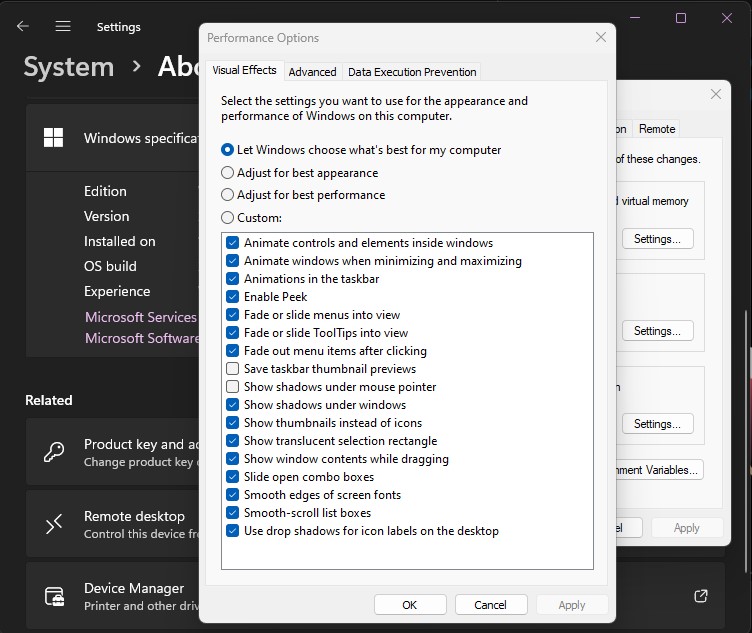Toggle Smooth edges of screen fonts
752x633 pixels.
[x=233, y=494]
